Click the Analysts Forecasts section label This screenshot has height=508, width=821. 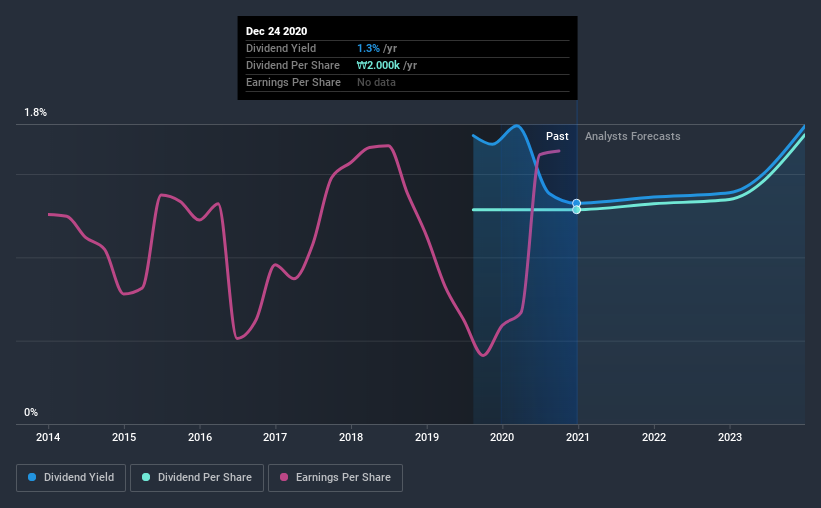[x=633, y=136]
